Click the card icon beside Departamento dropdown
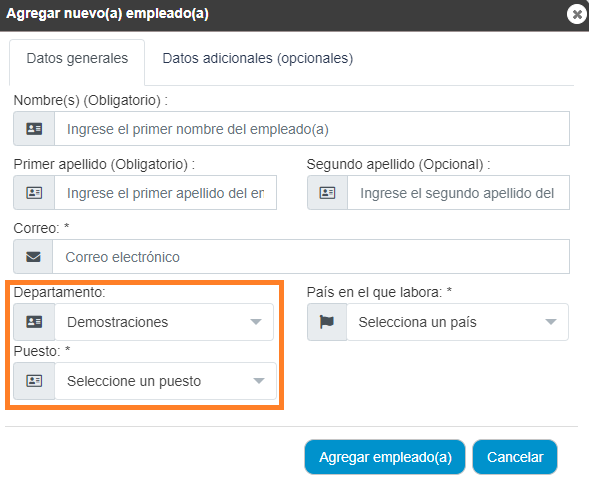Viewport: 589px width, 479px height. 34,322
